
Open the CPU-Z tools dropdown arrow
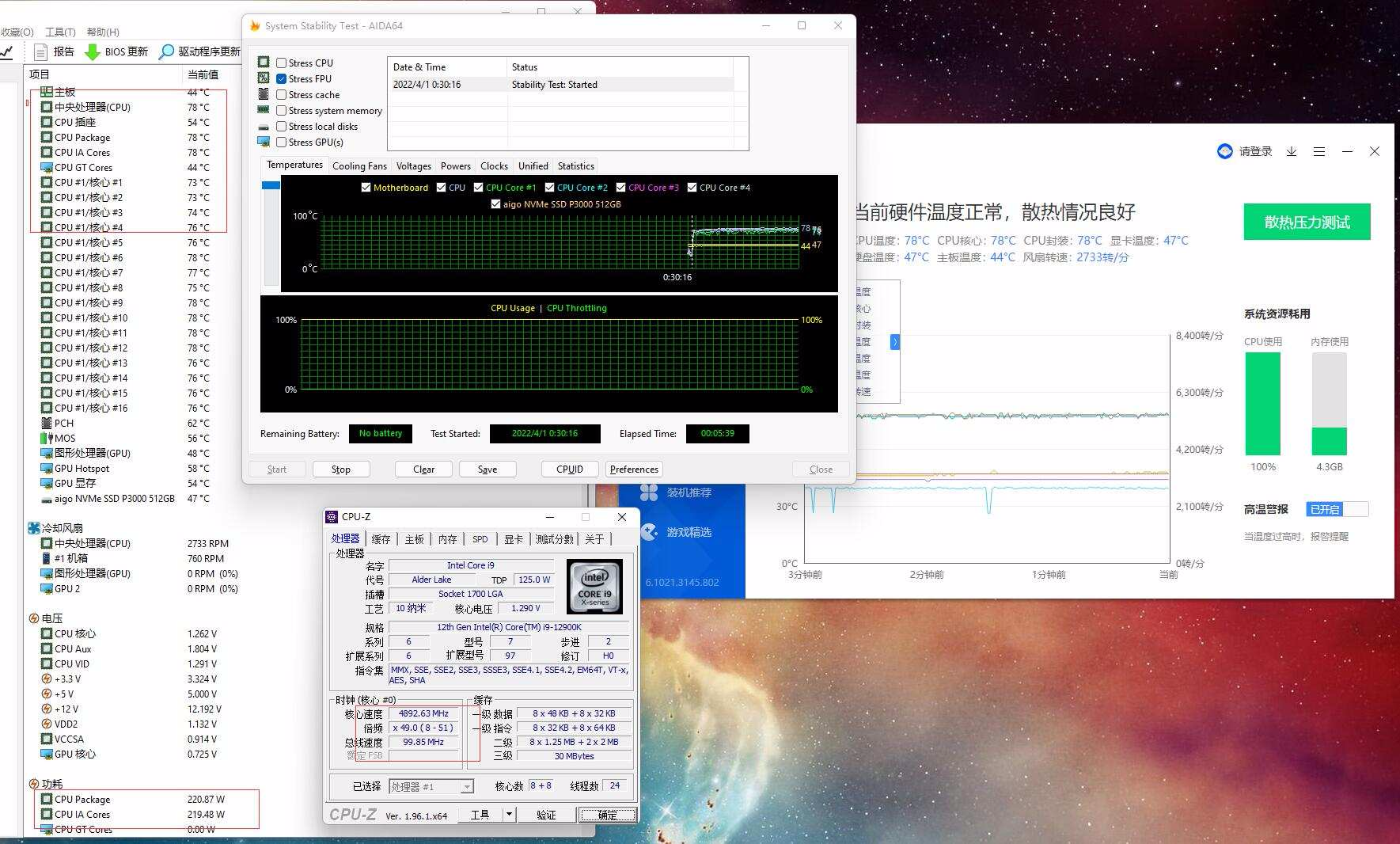tap(509, 814)
